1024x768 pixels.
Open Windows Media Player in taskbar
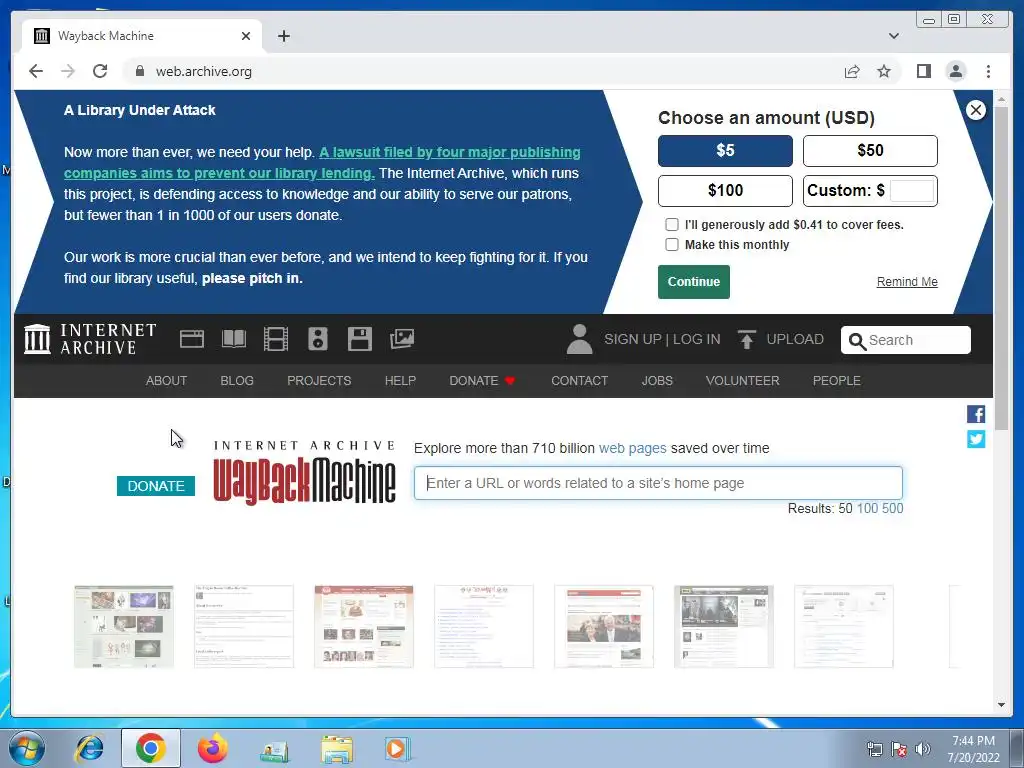click(396, 748)
